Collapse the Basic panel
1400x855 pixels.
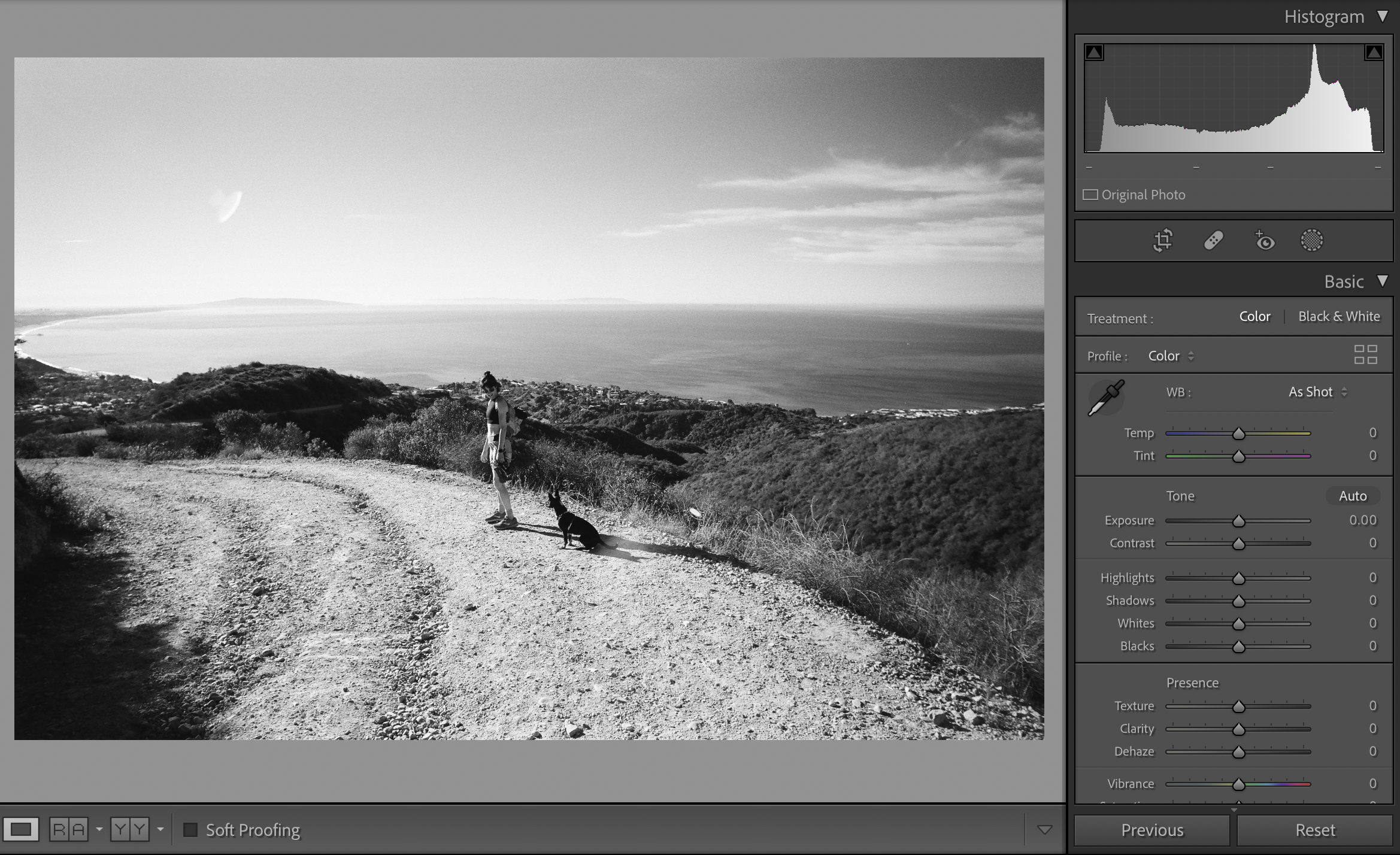(1383, 281)
